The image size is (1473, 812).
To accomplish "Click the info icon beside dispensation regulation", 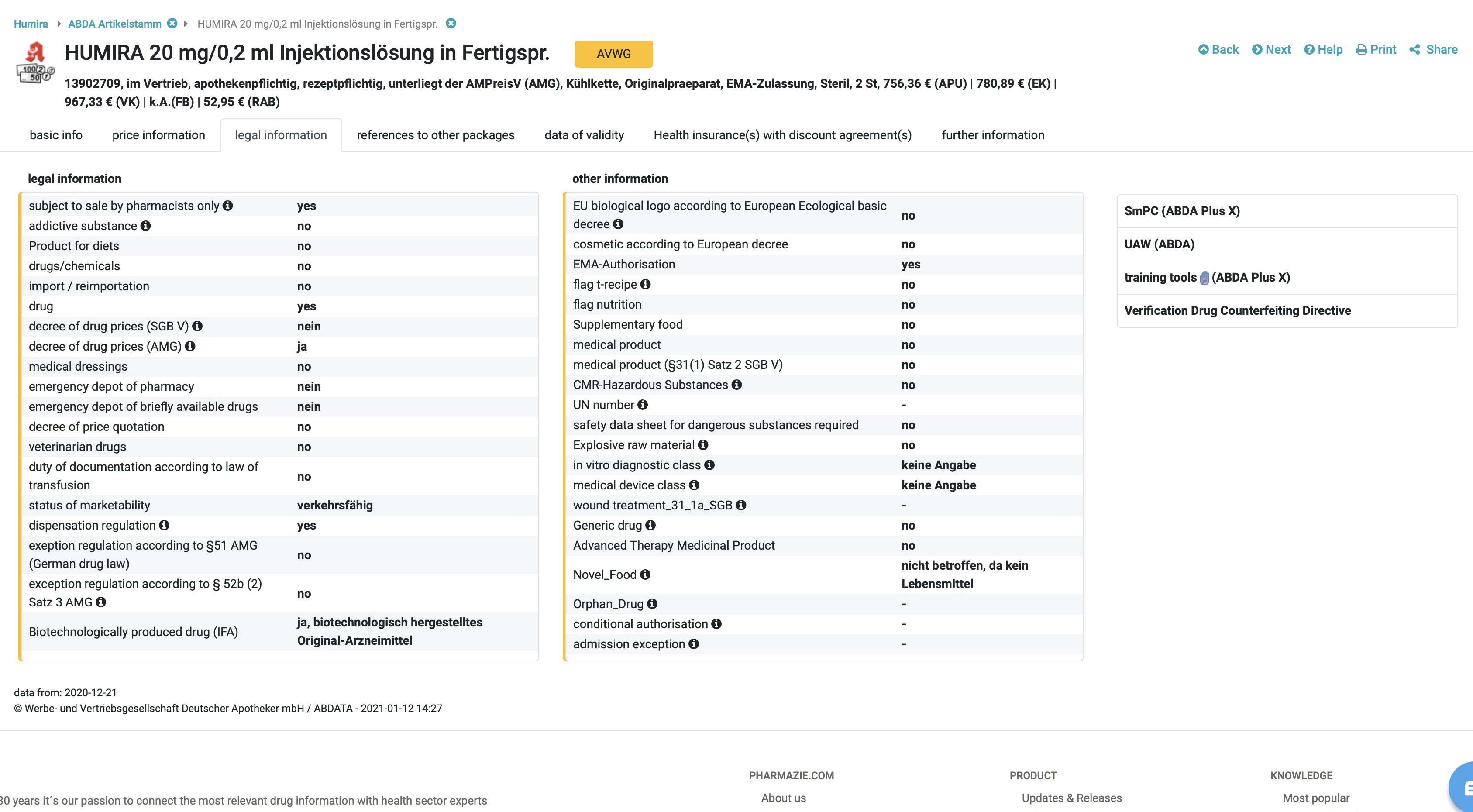I will coord(164,525).
